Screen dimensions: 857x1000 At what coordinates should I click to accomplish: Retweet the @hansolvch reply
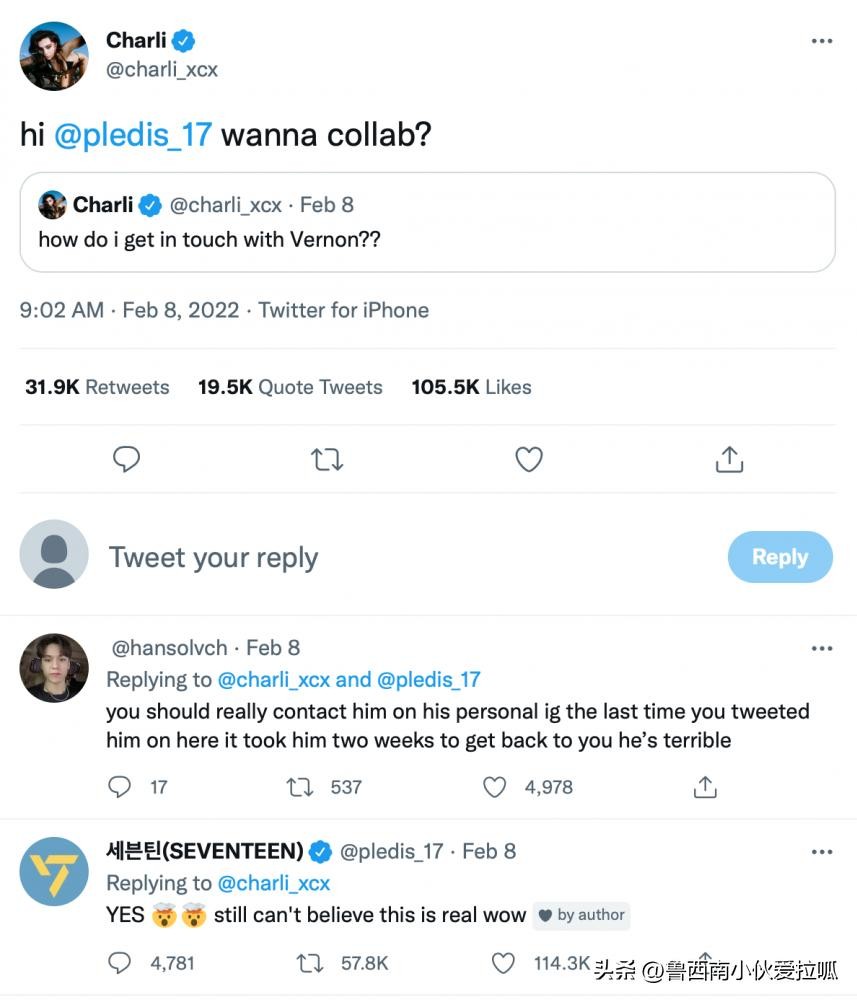(300, 787)
